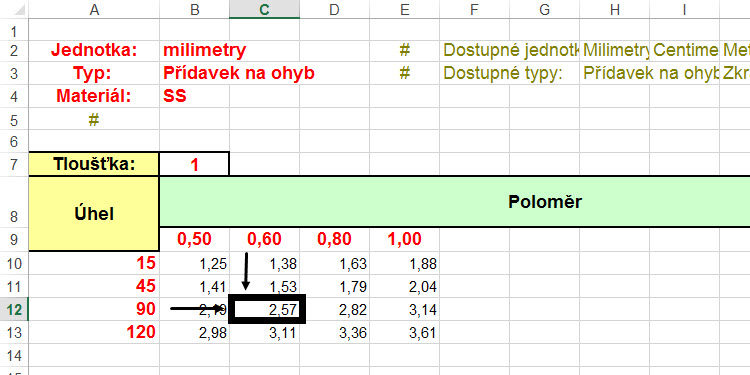Click the yellow 'Úhel' header cell
Image resolution: width=750 pixels, height=375 pixels.
[x=94, y=213]
